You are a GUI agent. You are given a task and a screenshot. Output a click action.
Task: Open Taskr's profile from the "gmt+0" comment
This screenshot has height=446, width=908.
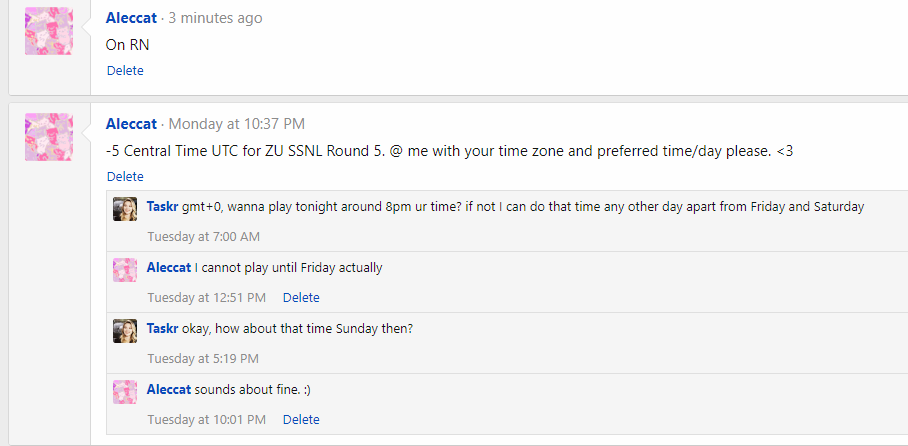coord(162,206)
